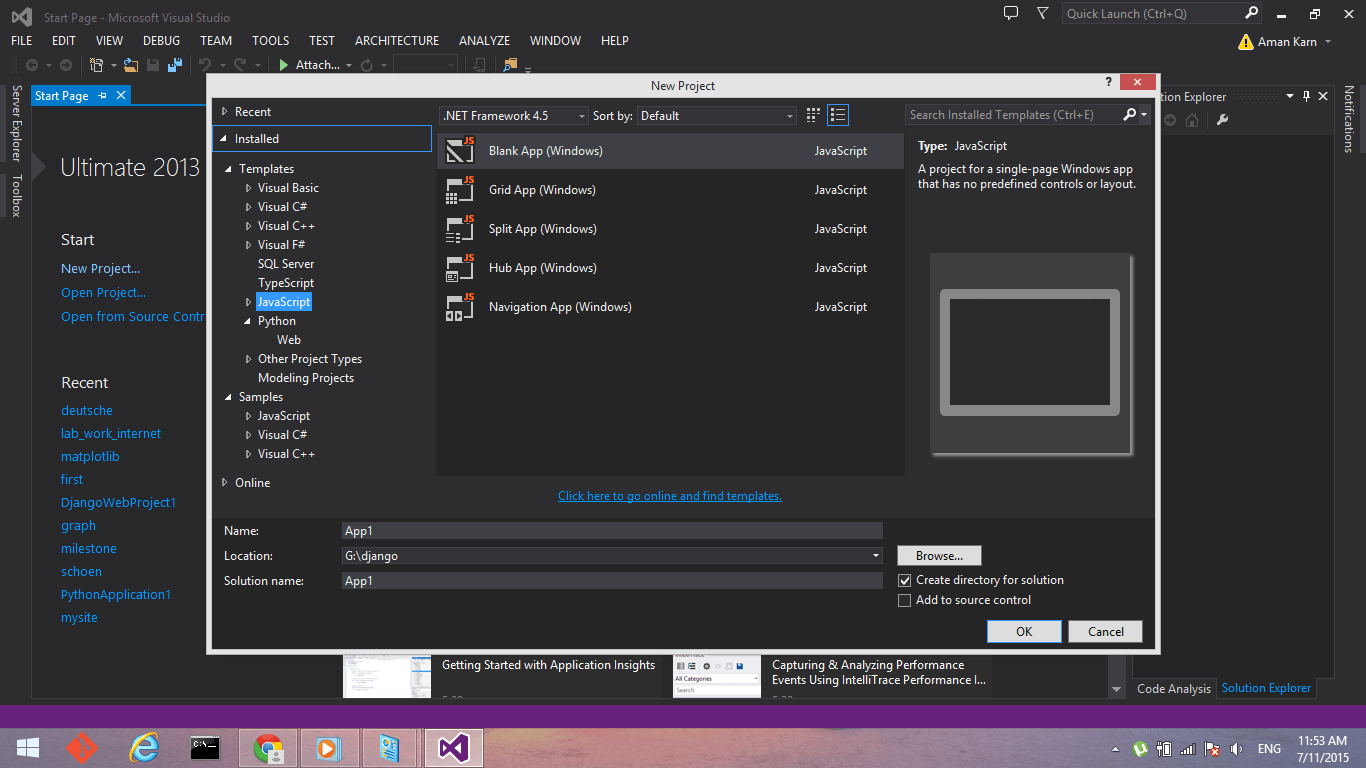Uncheck Create directory for solution
This screenshot has width=1366, height=768.
(x=904, y=580)
